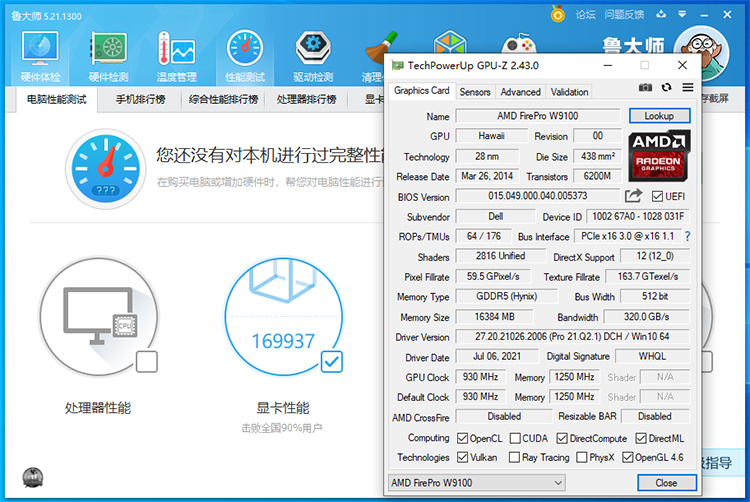This screenshot has width=750, height=502.
Task: Toggle the PhysX checkbox
Action: (582, 457)
